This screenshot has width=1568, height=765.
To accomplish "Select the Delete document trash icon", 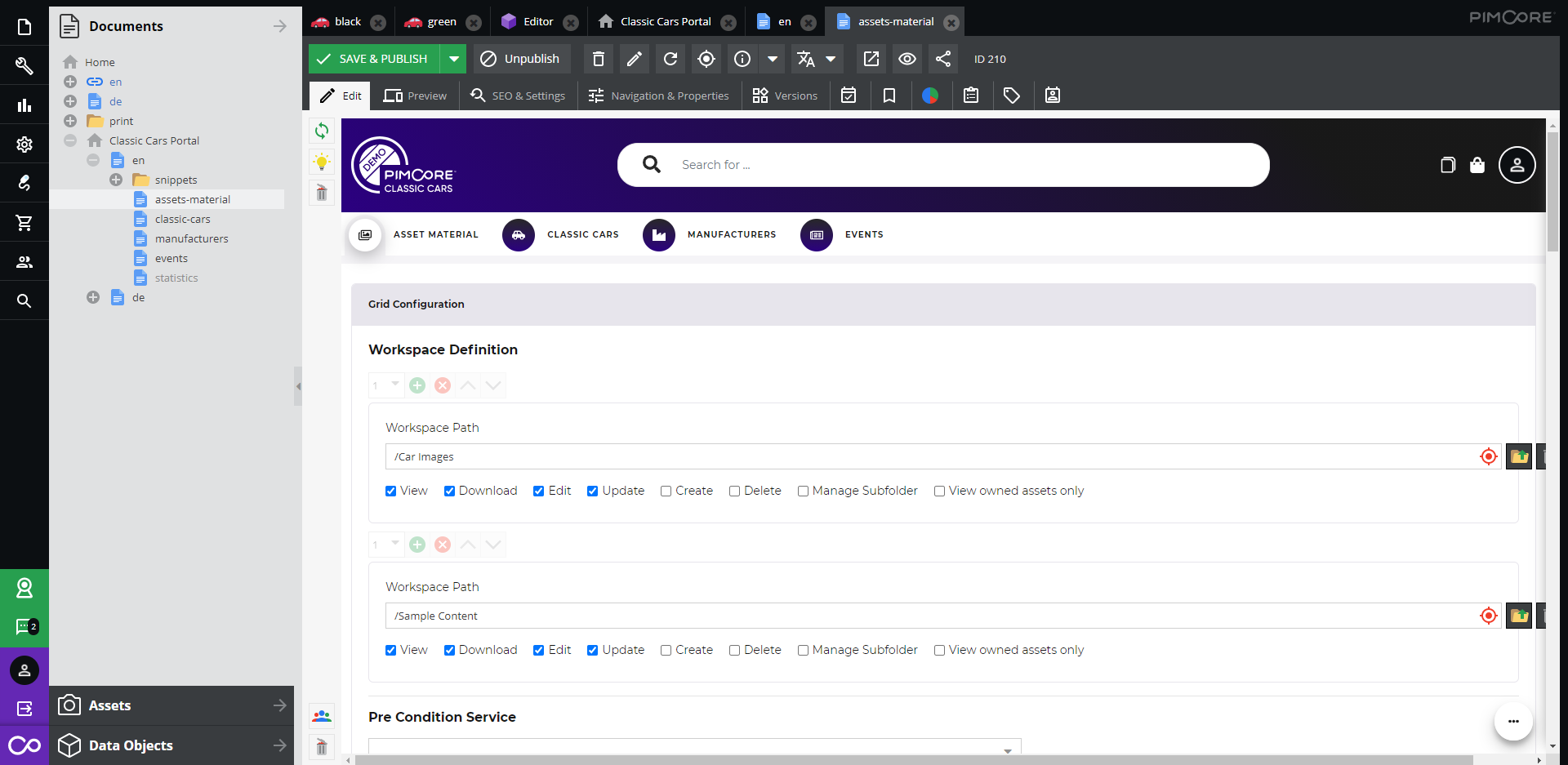I will pyautogui.click(x=598, y=59).
